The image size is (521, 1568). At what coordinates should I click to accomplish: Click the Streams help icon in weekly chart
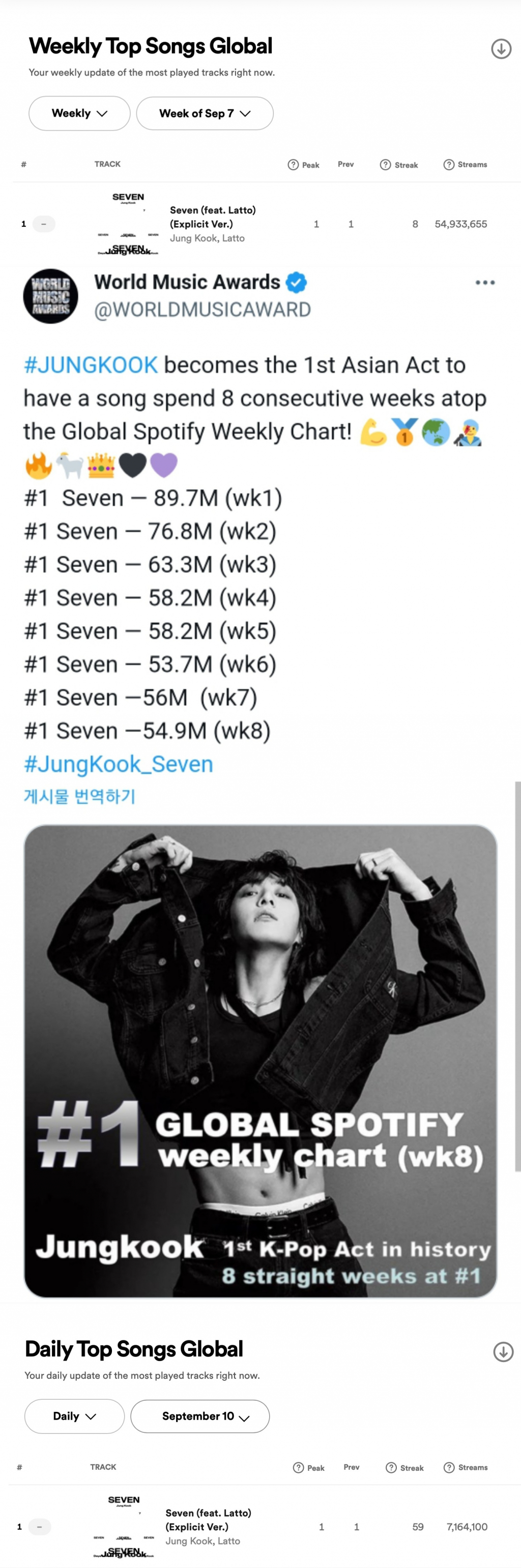(448, 164)
